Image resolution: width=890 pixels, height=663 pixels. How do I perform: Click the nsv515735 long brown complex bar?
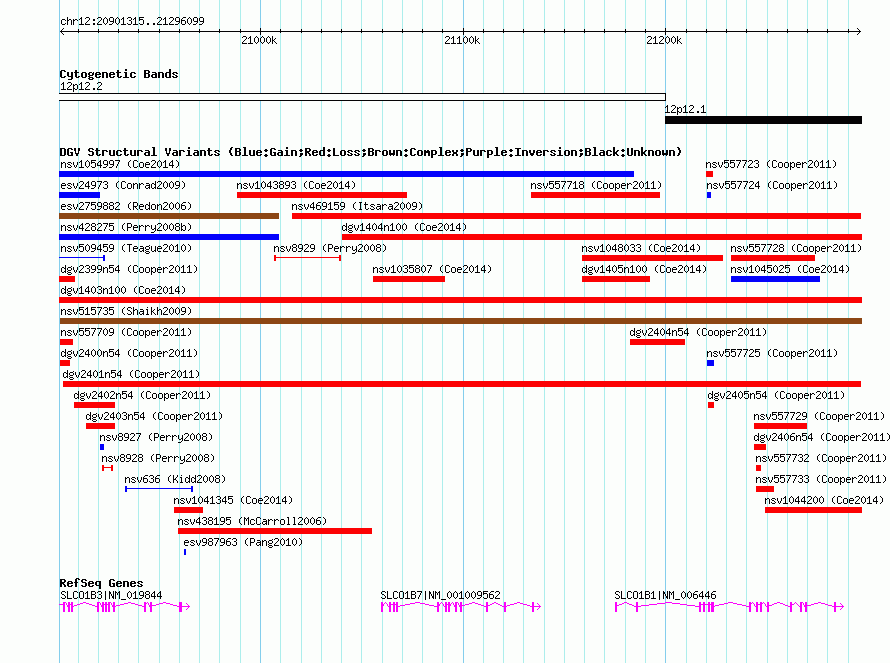coord(461,321)
